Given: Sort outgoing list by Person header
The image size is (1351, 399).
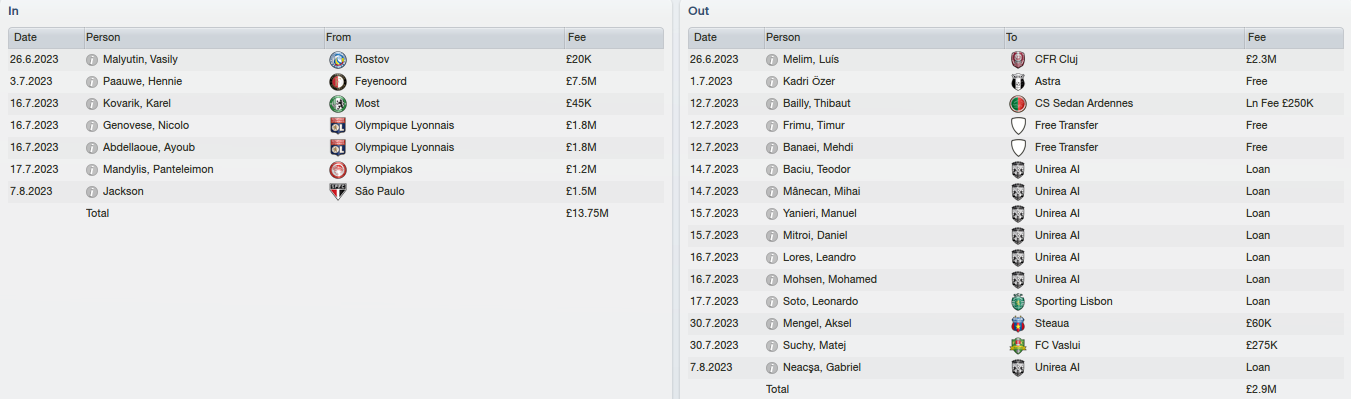Looking at the screenshot, I should click(x=882, y=37).
